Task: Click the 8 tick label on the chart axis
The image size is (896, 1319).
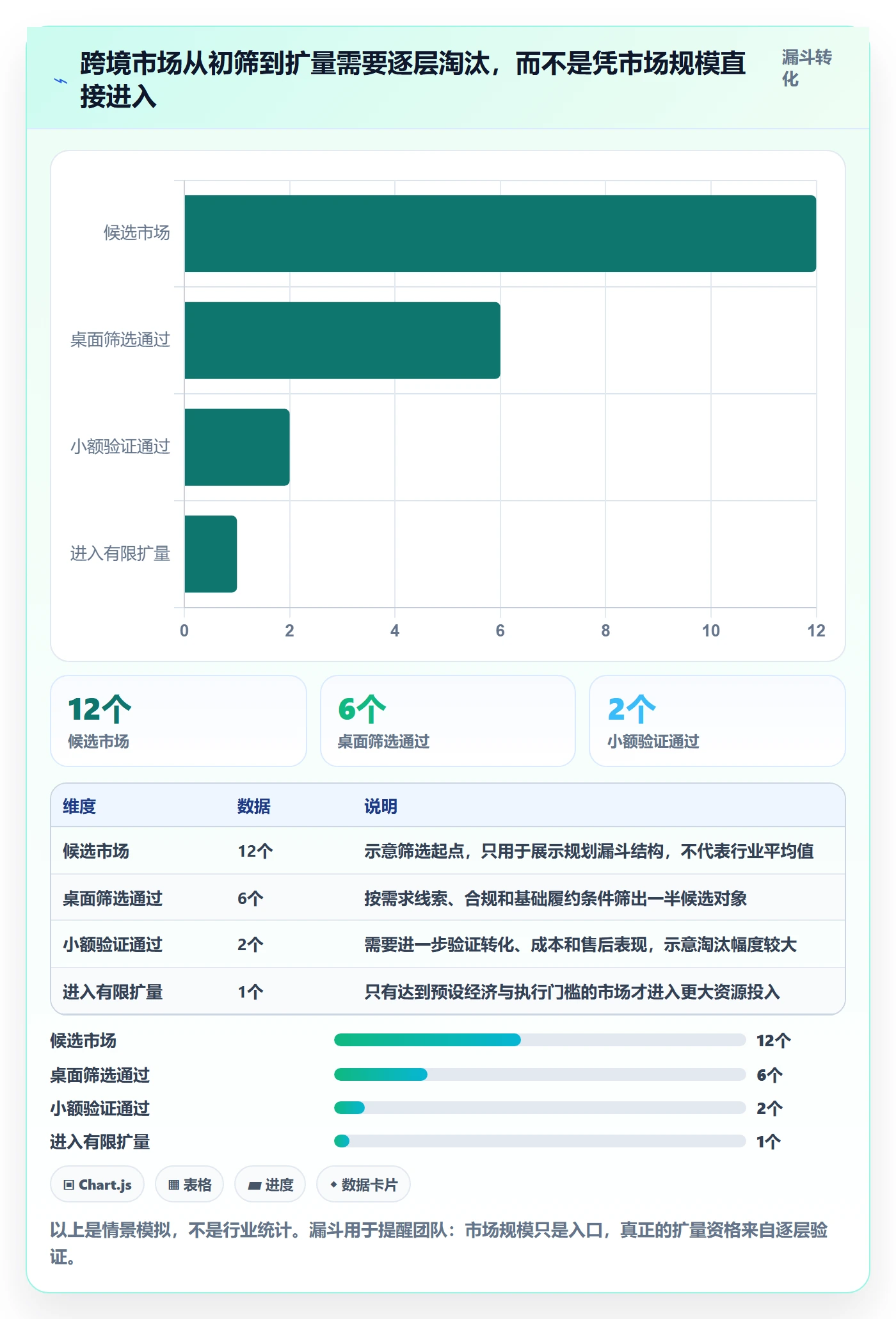Action: (605, 631)
